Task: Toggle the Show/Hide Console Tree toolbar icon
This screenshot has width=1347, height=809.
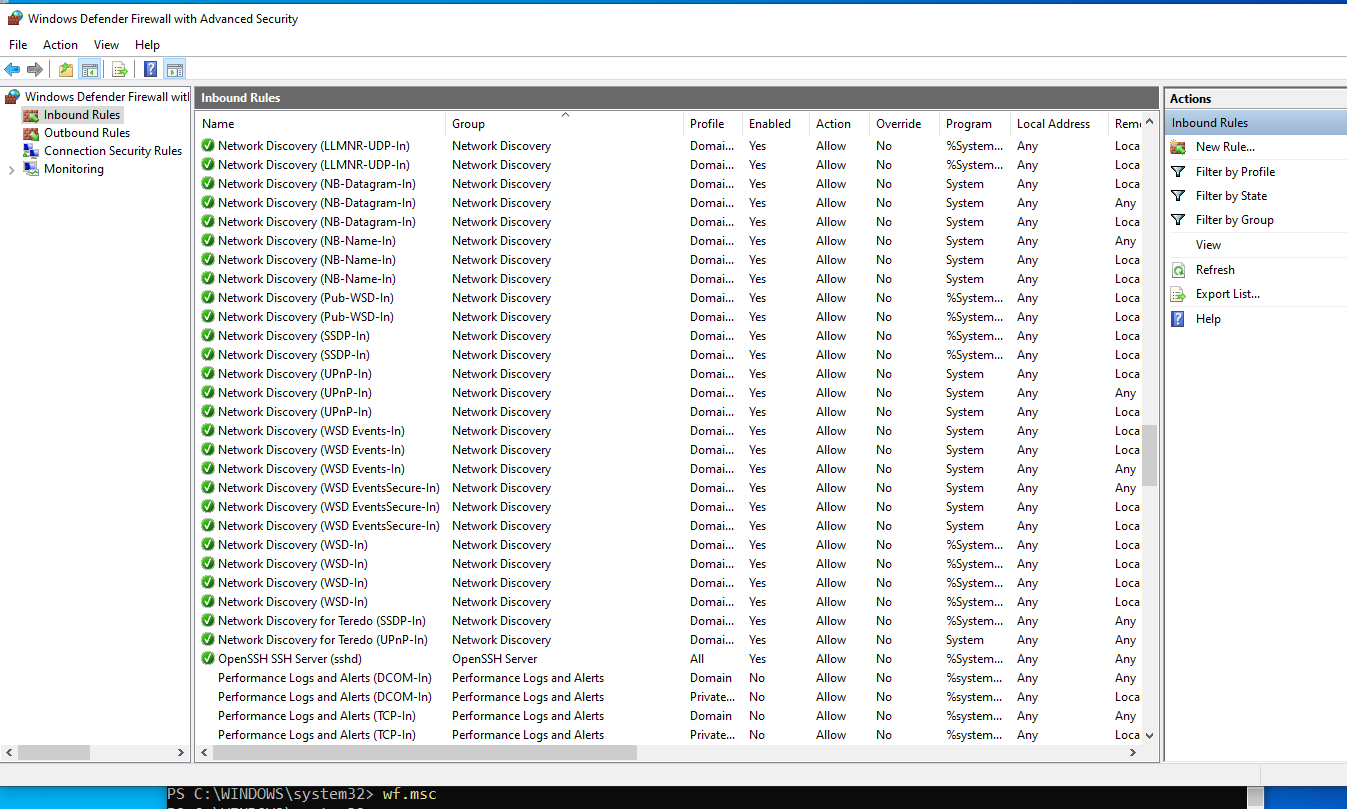Action: [x=89, y=70]
